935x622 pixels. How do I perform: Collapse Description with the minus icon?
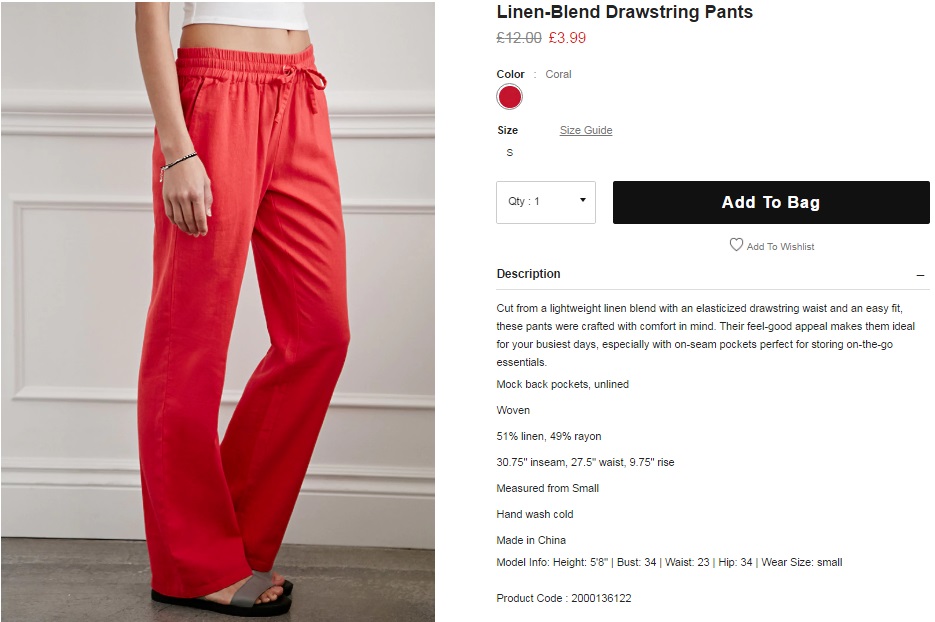point(921,275)
